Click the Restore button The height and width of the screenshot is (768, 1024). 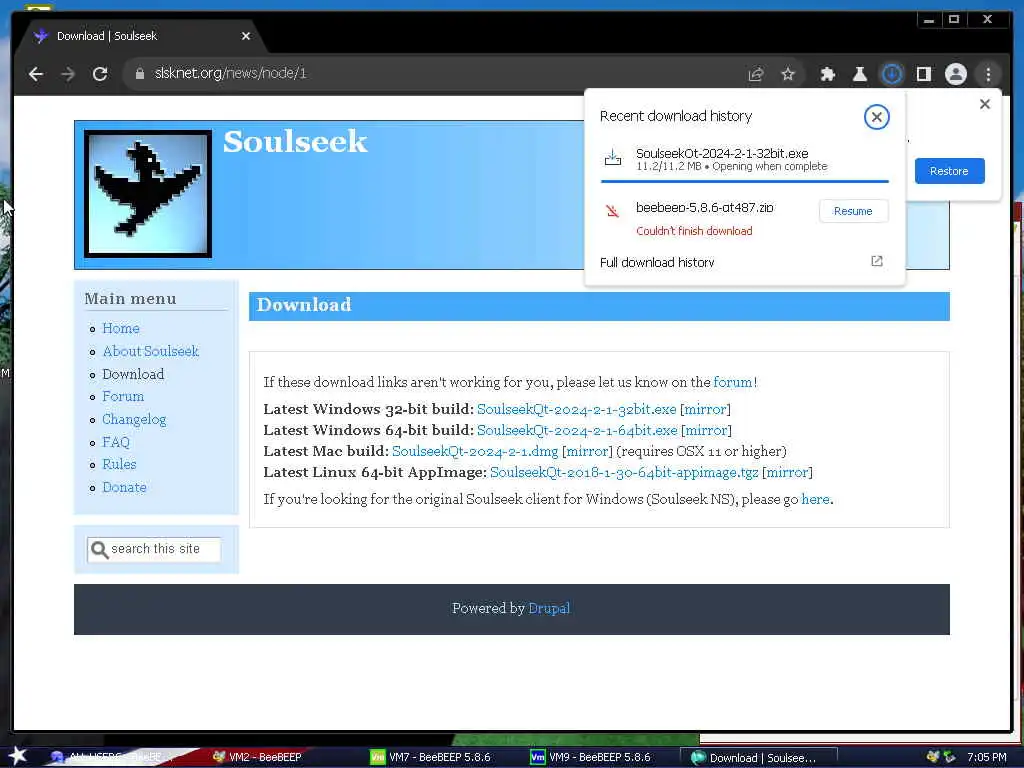coord(949,170)
